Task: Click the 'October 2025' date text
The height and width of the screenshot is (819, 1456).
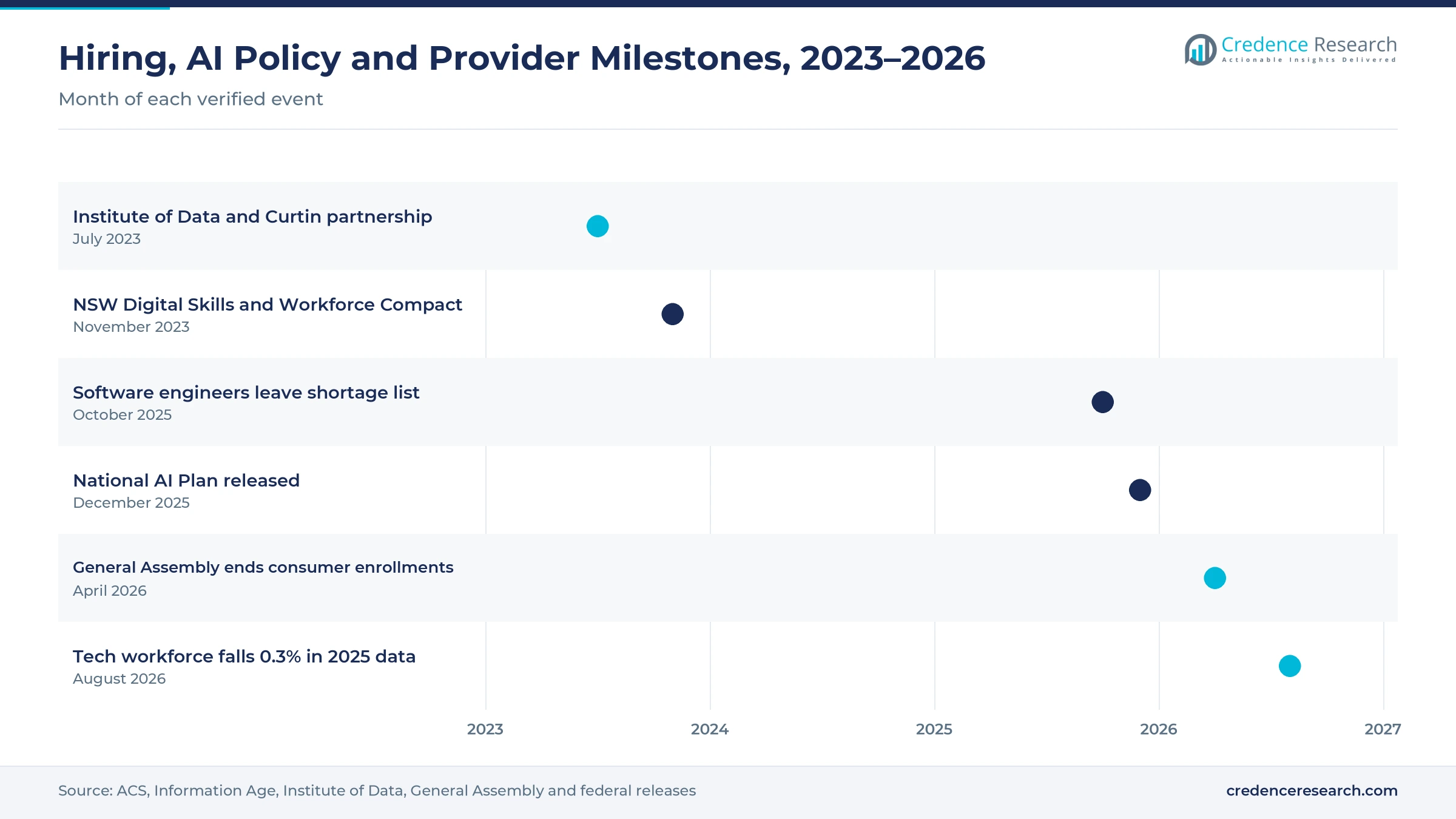Action: [122, 415]
